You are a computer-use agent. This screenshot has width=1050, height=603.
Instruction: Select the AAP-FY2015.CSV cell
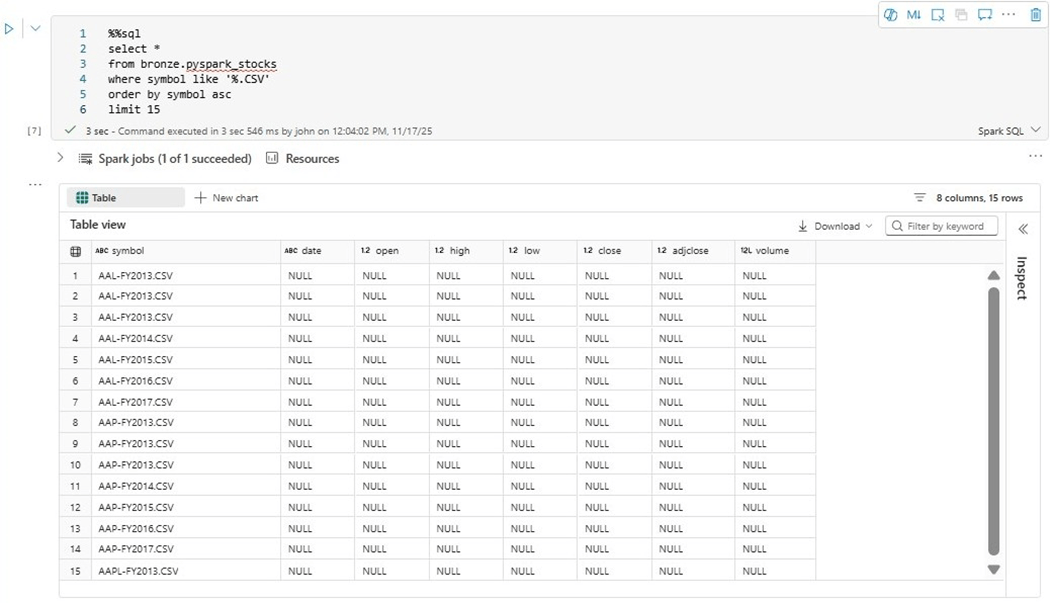(x=186, y=507)
